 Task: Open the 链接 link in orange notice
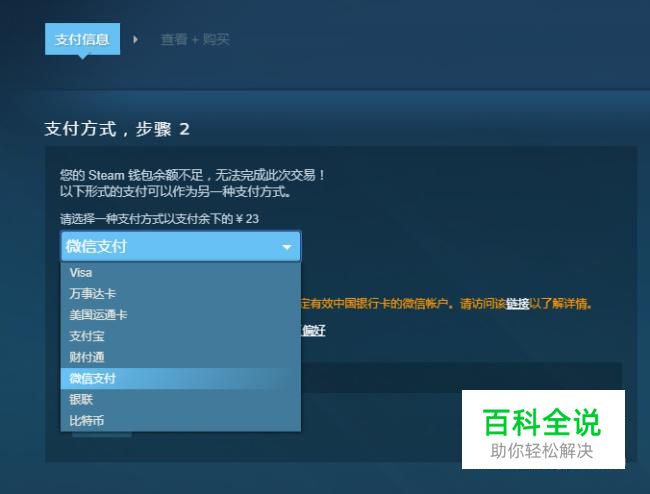point(517,304)
